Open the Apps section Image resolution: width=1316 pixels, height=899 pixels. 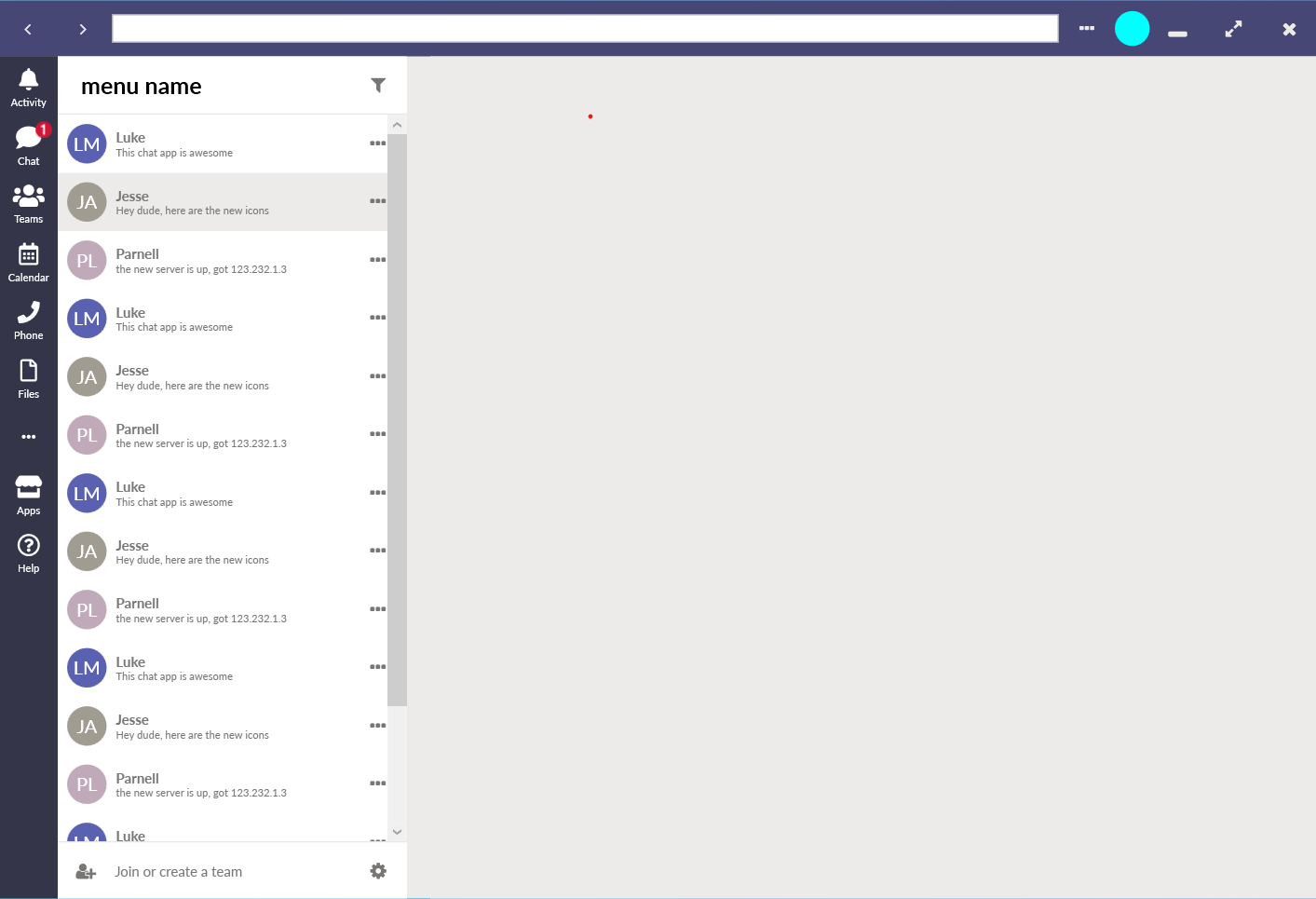28,492
